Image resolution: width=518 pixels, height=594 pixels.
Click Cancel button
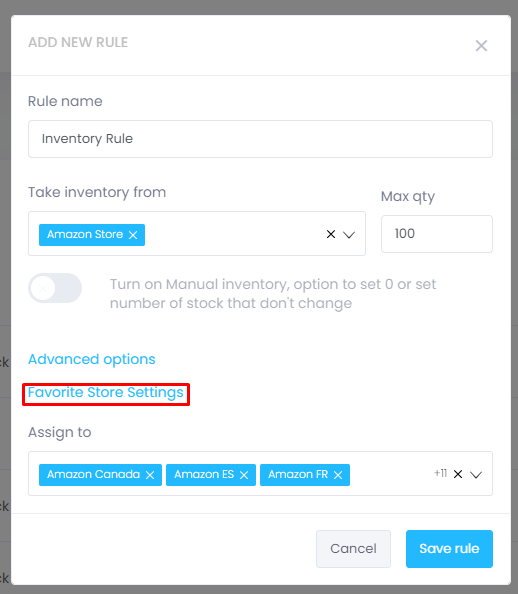(353, 549)
